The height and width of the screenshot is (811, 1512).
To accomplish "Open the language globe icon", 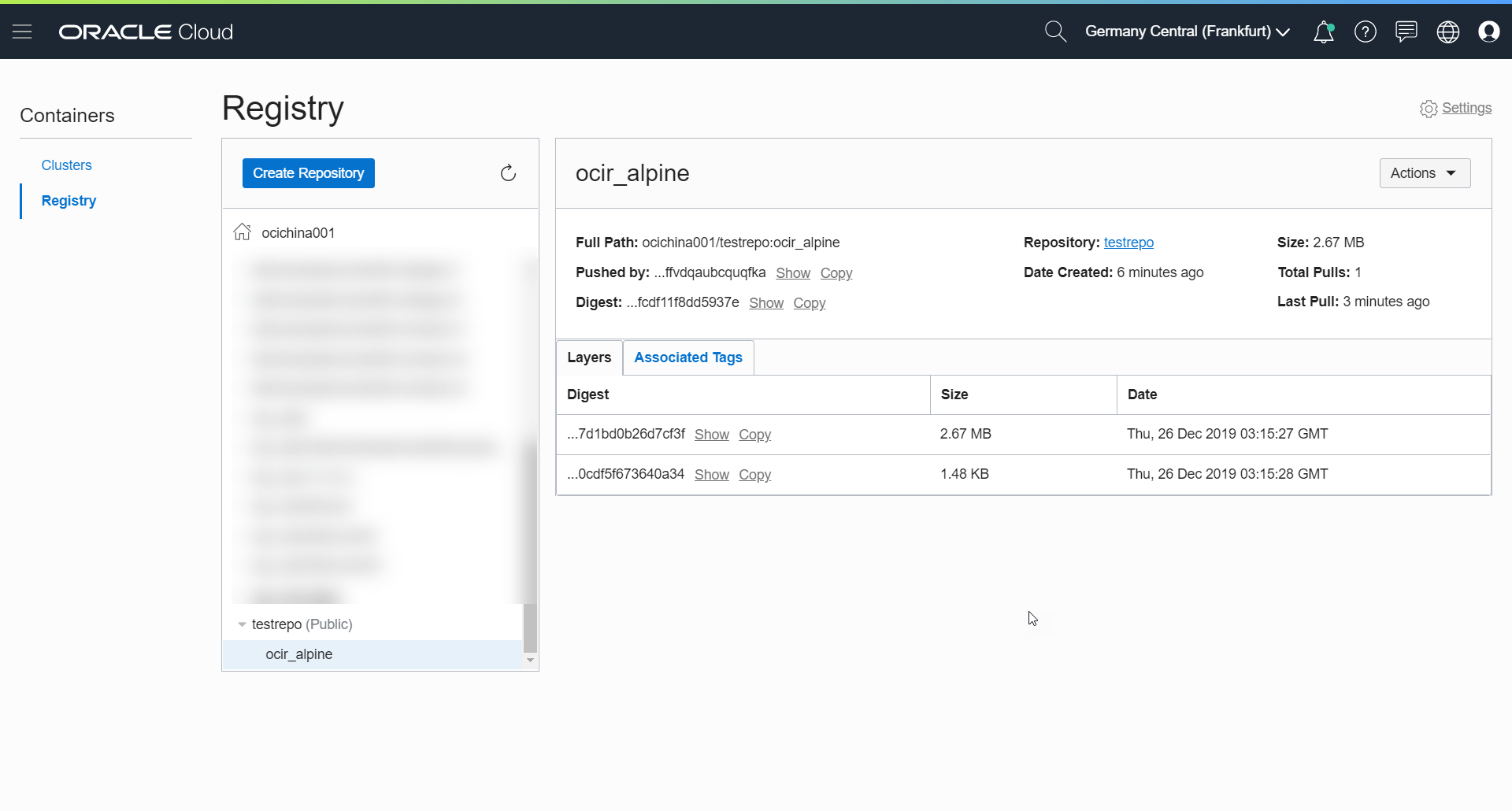I will tap(1448, 31).
